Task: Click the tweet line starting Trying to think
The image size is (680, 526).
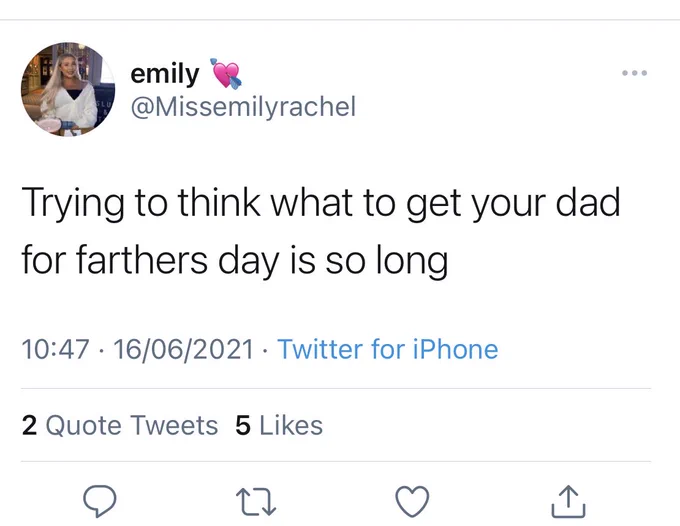Action: click(x=321, y=203)
